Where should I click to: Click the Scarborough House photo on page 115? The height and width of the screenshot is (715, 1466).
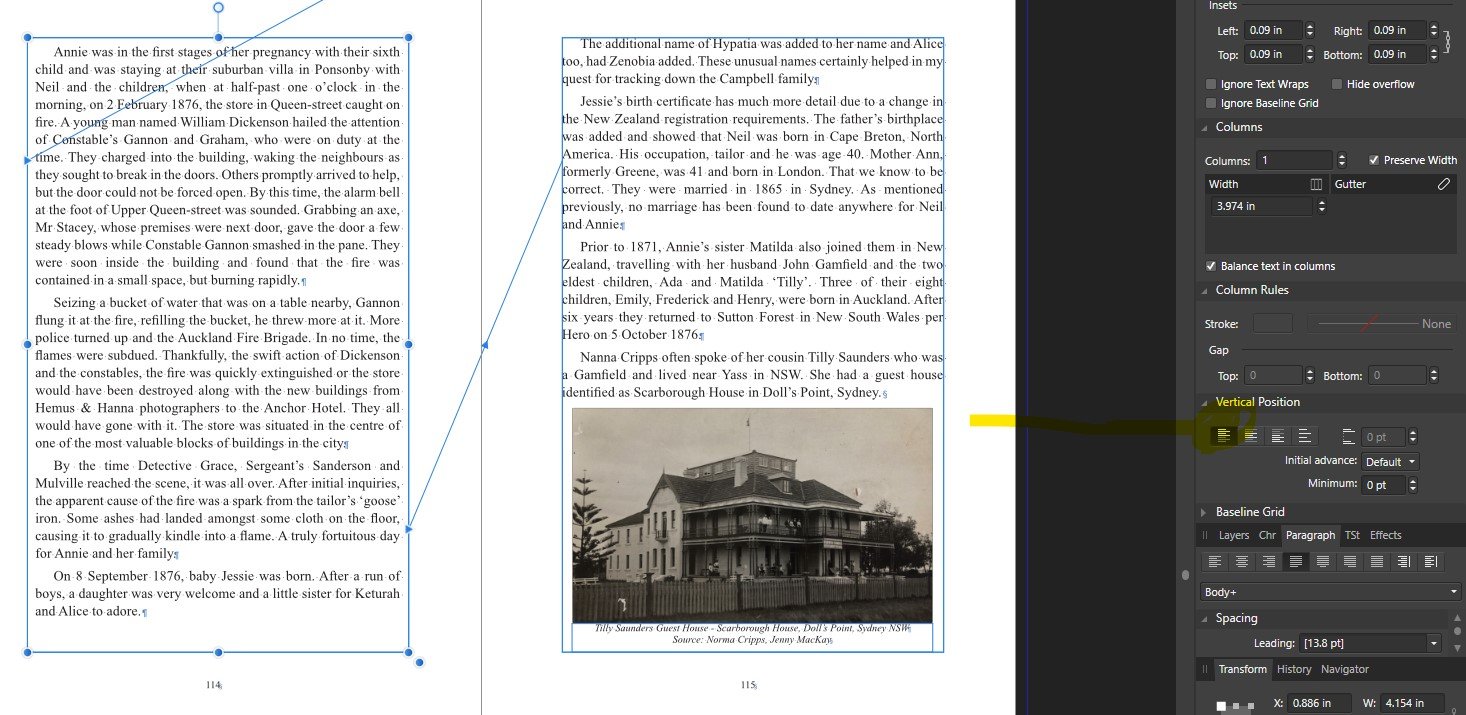pyautogui.click(x=752, y=515)
